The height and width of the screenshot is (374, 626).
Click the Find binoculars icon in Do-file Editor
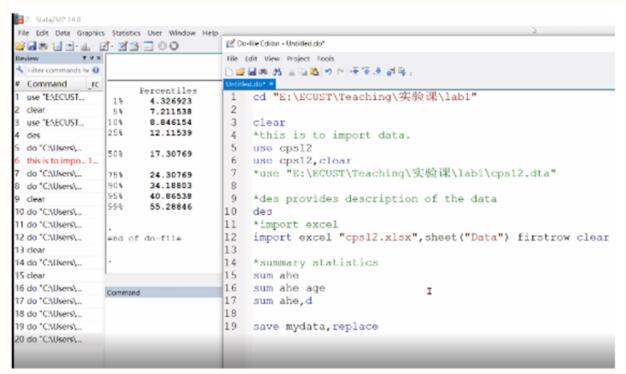277,72
